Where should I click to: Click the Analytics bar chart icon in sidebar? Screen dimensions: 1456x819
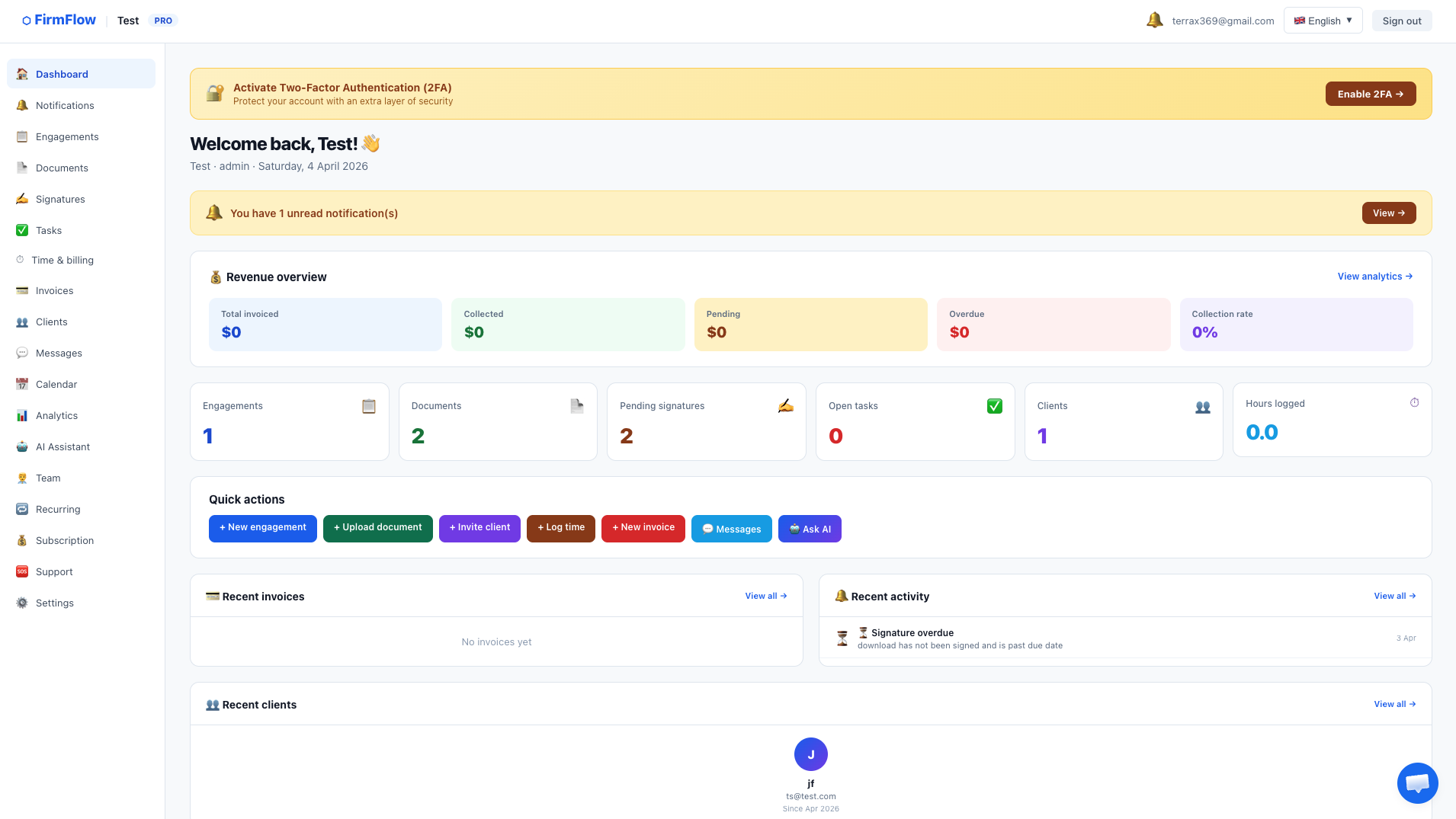(x=22, y=415)
